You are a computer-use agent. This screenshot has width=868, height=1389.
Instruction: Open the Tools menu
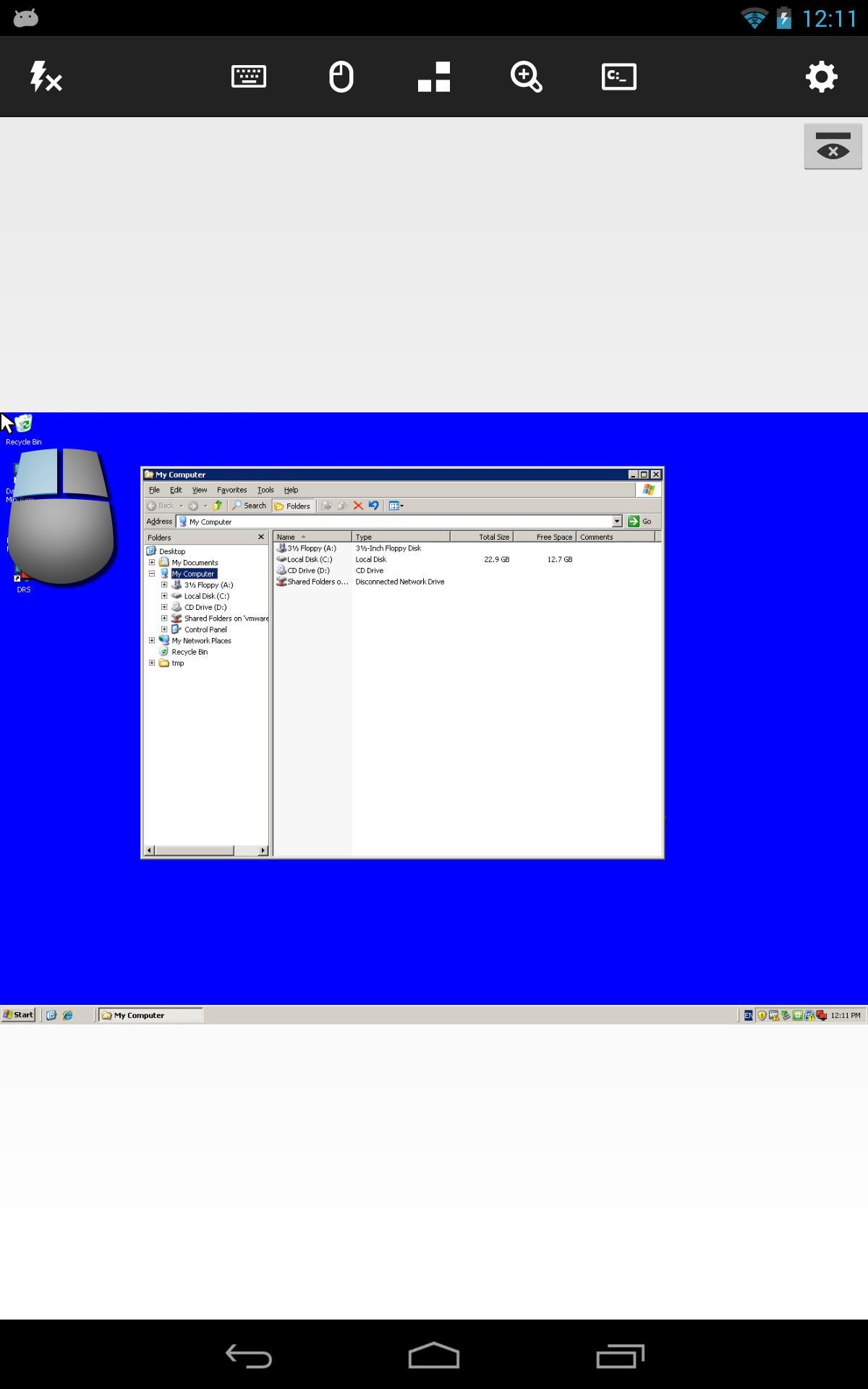265,490
